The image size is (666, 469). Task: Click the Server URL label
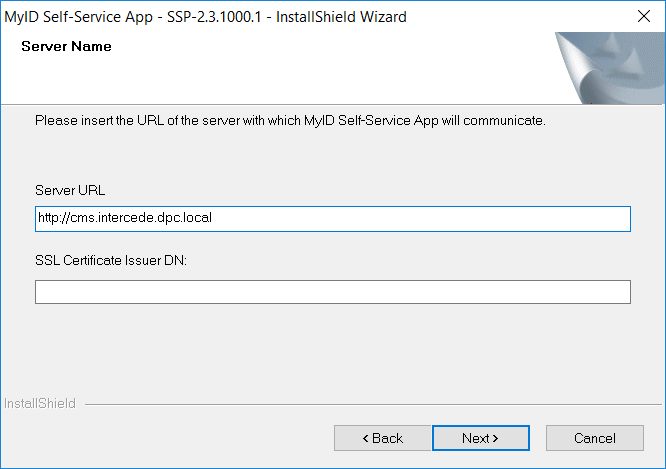70,190
